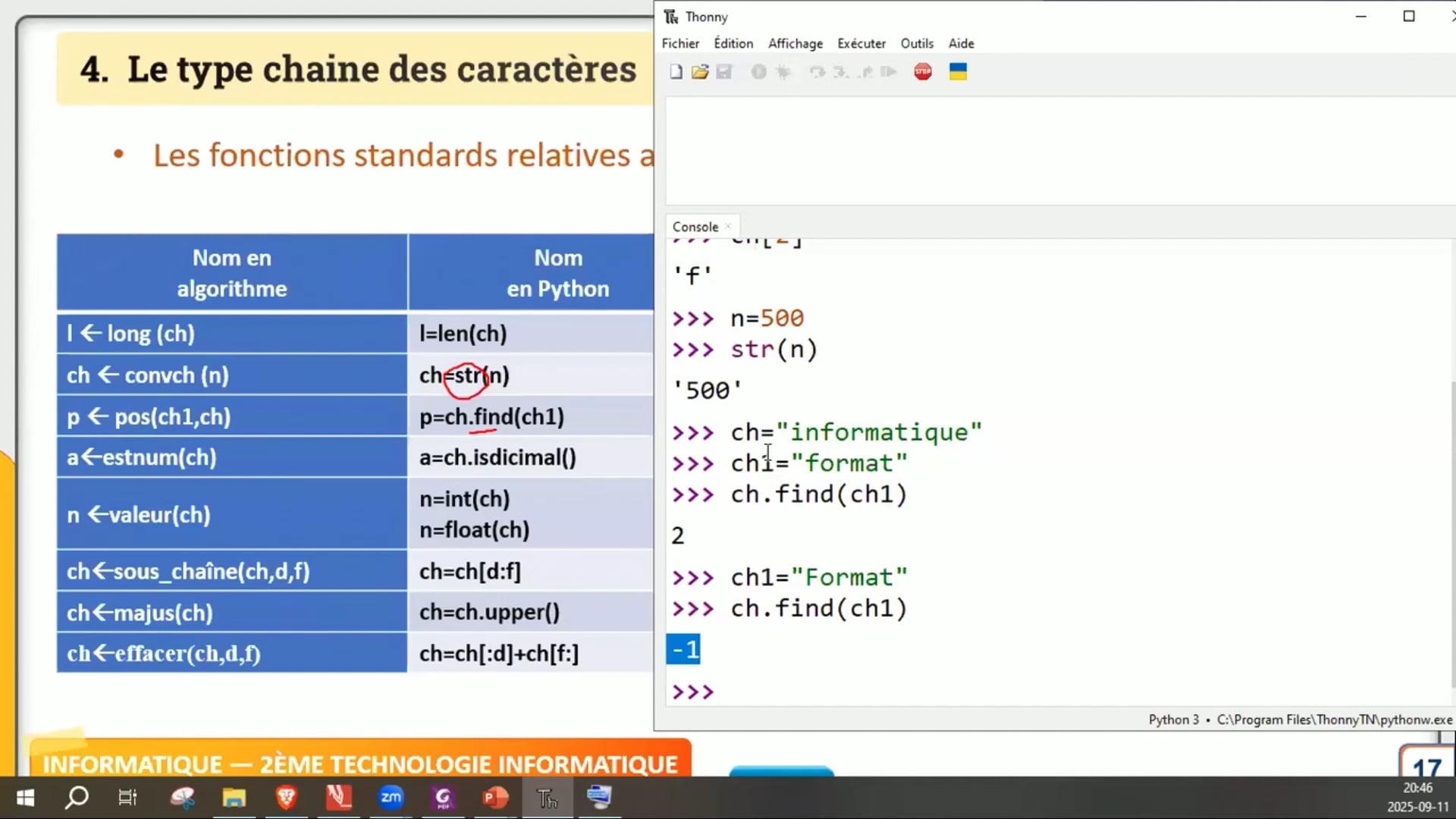The image size is (1456, 819).
Task: Open Zoom from the taskbar
Action: pyautogui.click(x=391, y=797)
